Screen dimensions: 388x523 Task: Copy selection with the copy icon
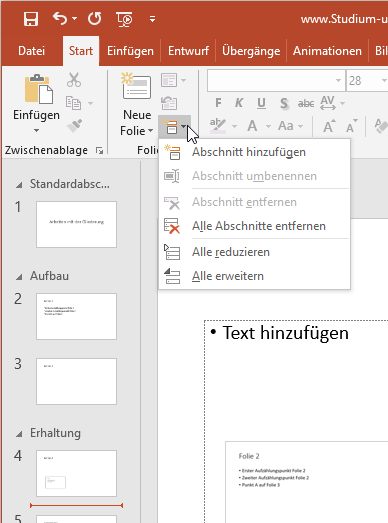point(73,103)
